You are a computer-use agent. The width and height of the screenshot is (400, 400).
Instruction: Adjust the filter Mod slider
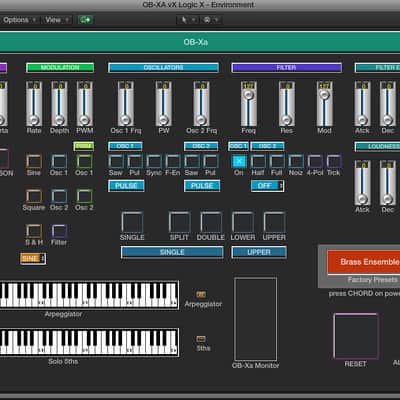click(324, 104)
